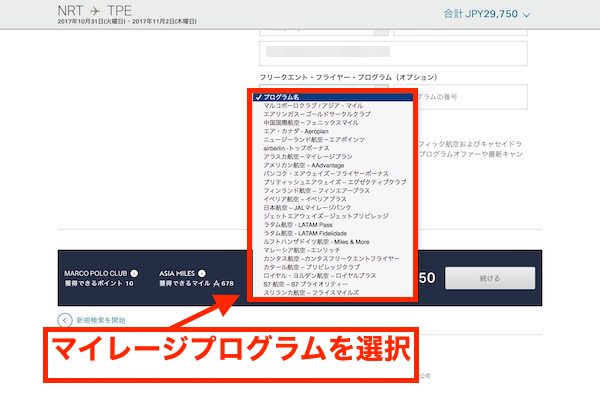
Task: Choose マルコポーロクラブ / アジア・マイル option
Action: coord(333,106)
